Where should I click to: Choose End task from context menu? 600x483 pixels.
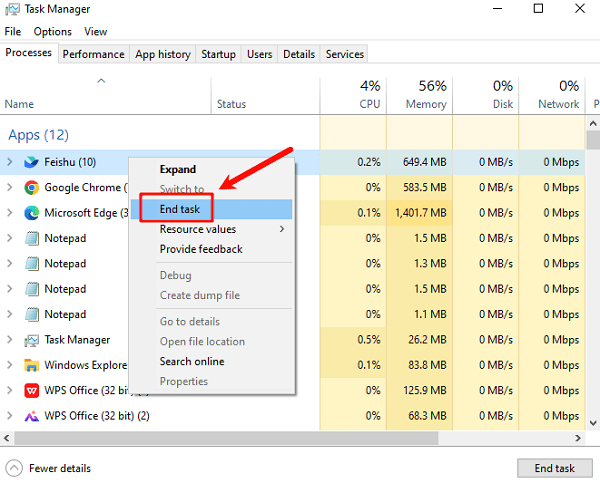[x=180, y=209]
